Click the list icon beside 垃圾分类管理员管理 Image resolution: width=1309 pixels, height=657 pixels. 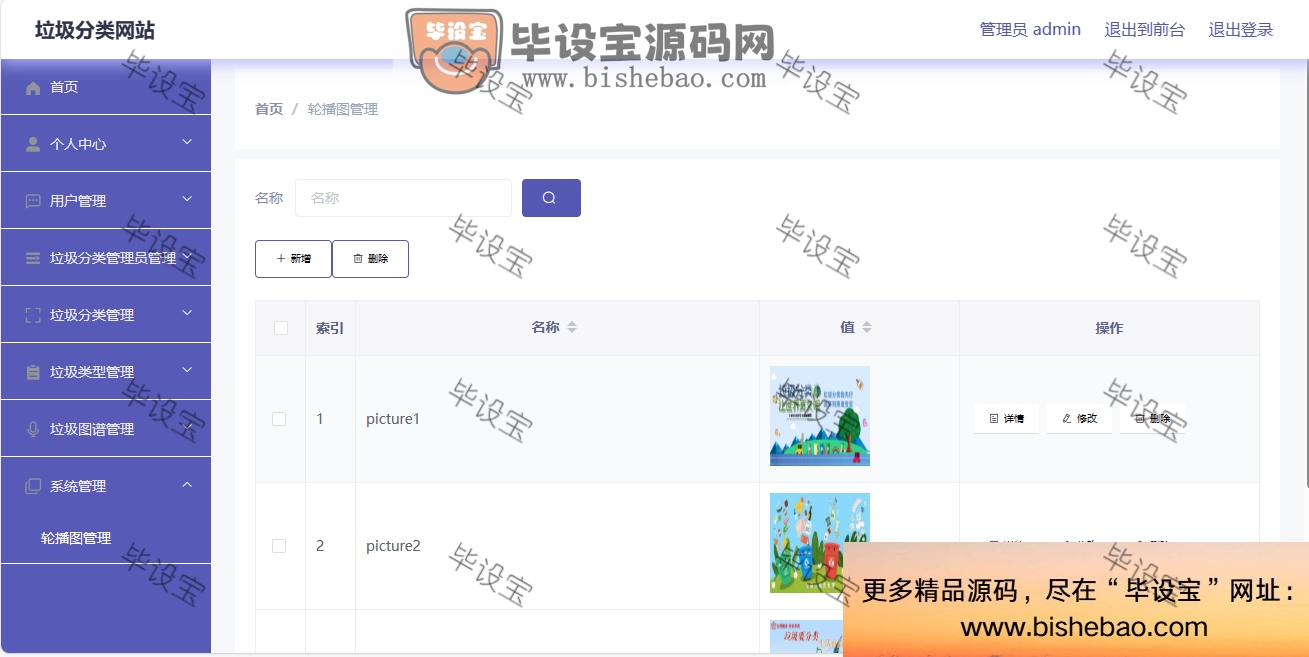coord(33,258)
